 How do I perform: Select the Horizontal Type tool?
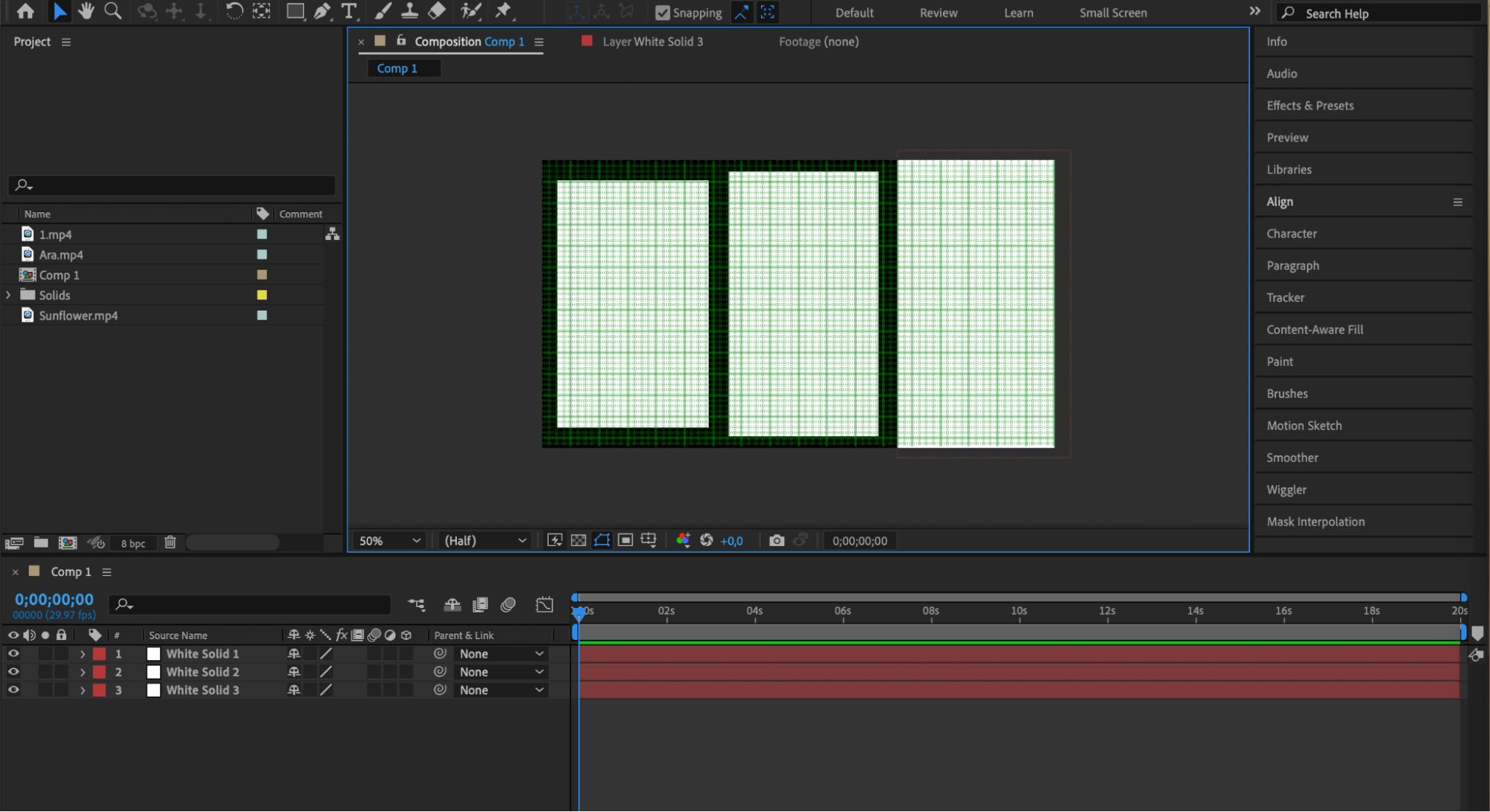coord(349,11)
